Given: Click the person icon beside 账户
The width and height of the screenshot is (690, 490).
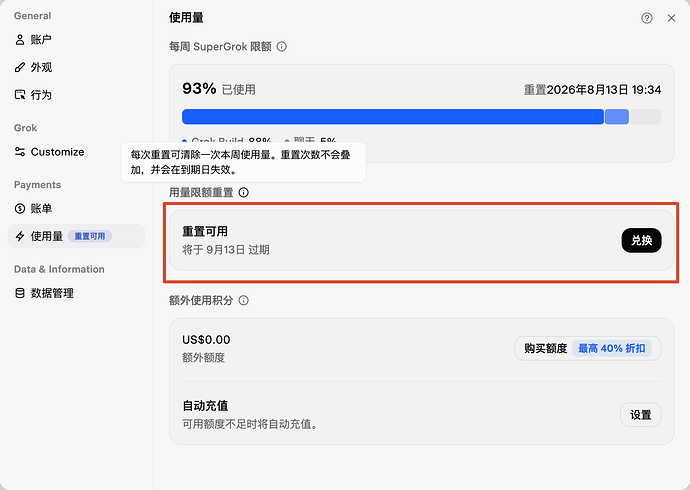Looking at the screenshot, I should pyautogui.click(x=20, y=40).
